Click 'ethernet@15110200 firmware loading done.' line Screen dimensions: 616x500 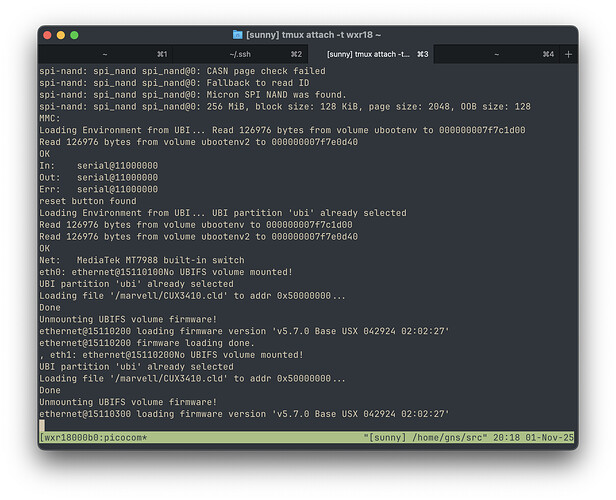click(x=147, y=343)
